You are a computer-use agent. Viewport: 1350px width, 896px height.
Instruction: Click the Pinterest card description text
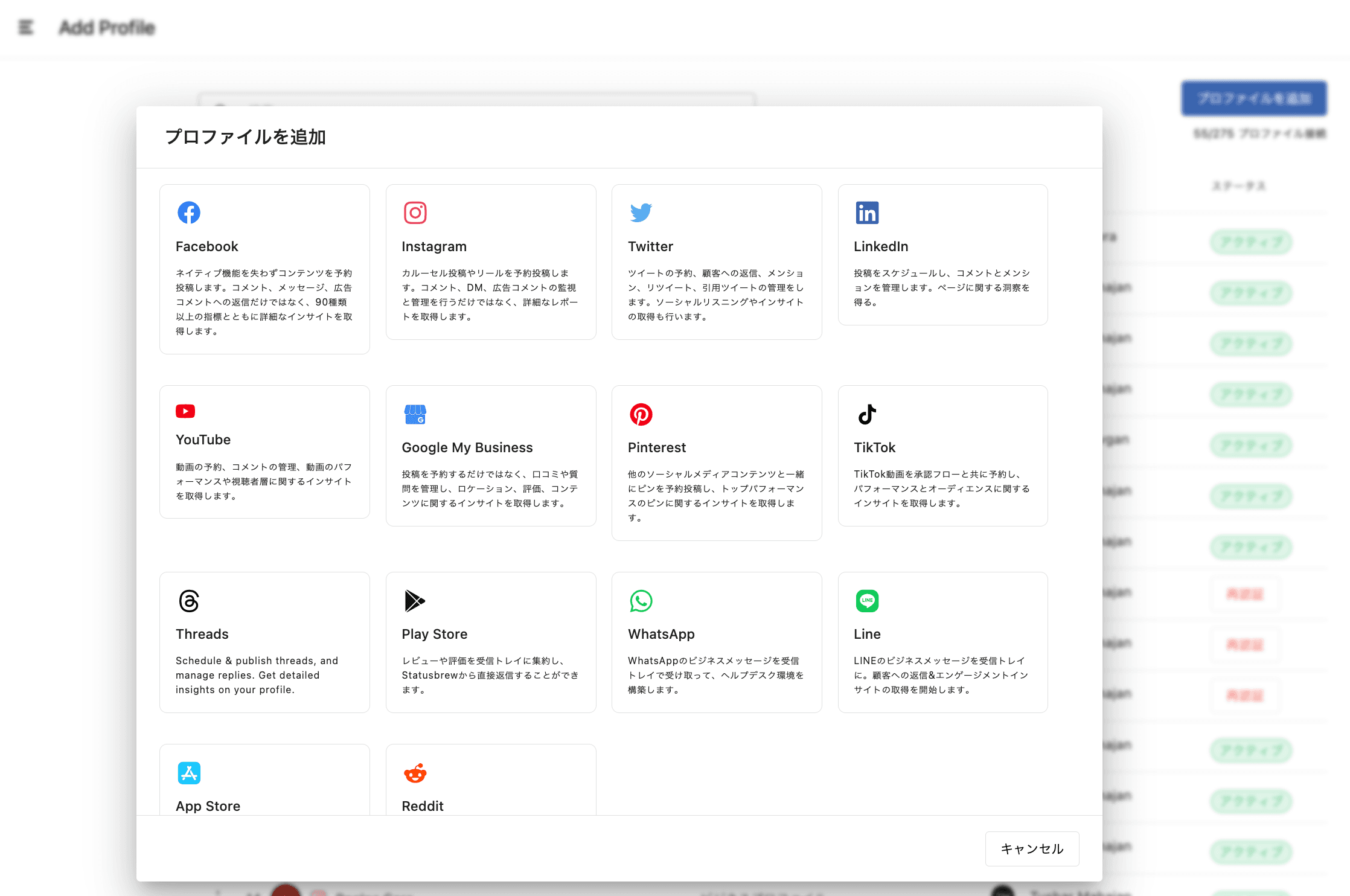tap(716, 496)
